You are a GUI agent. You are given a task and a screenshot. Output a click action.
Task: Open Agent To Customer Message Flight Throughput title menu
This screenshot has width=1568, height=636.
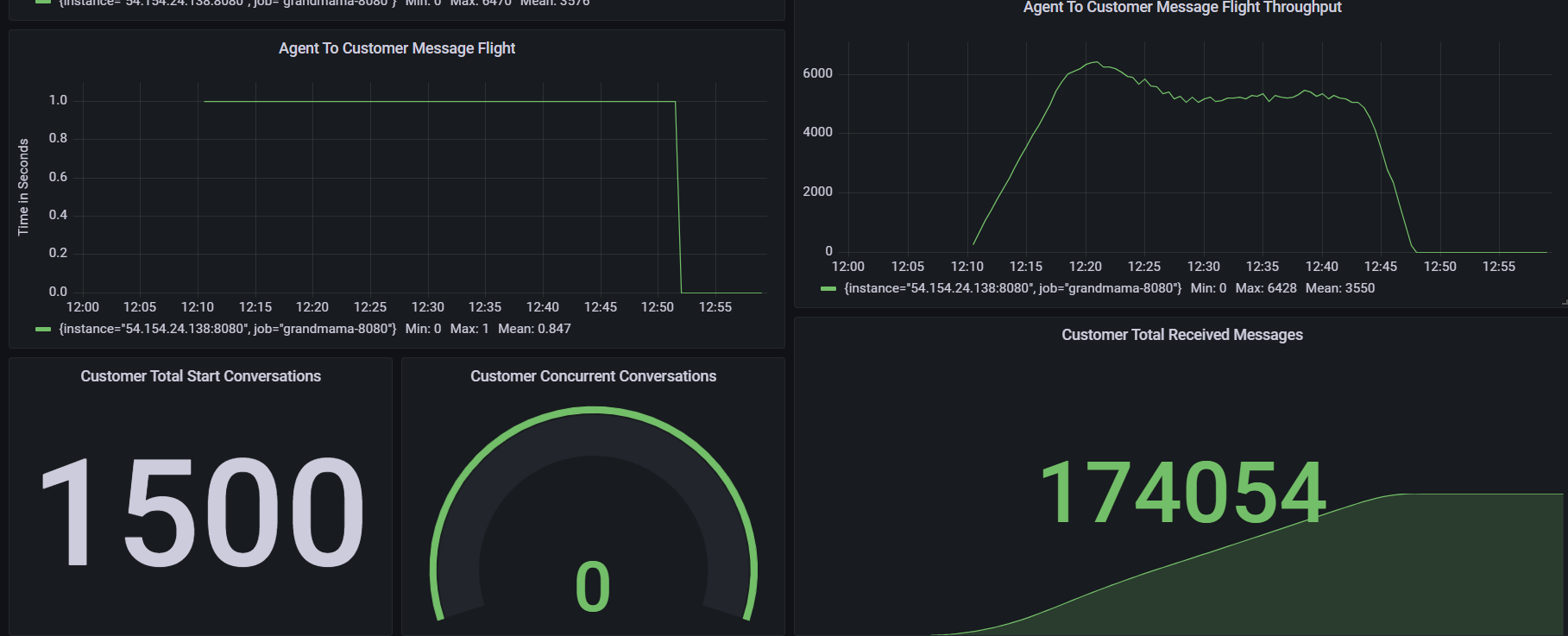[1181, 8]
